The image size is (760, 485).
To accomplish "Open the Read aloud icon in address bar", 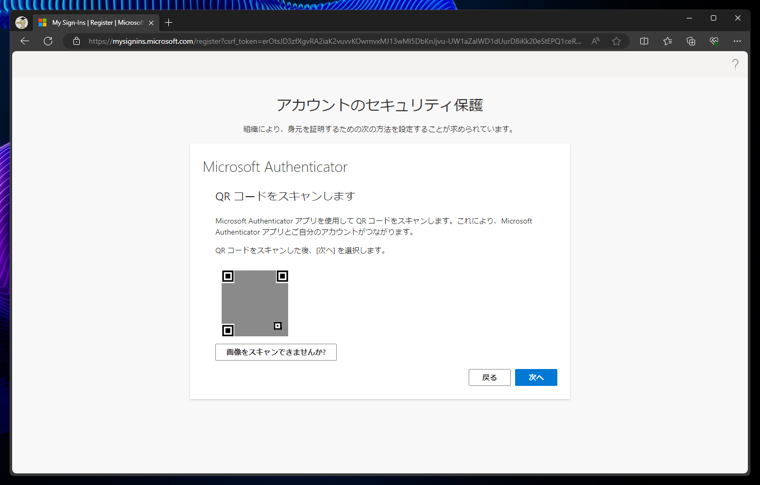I will tap(596, 41).
